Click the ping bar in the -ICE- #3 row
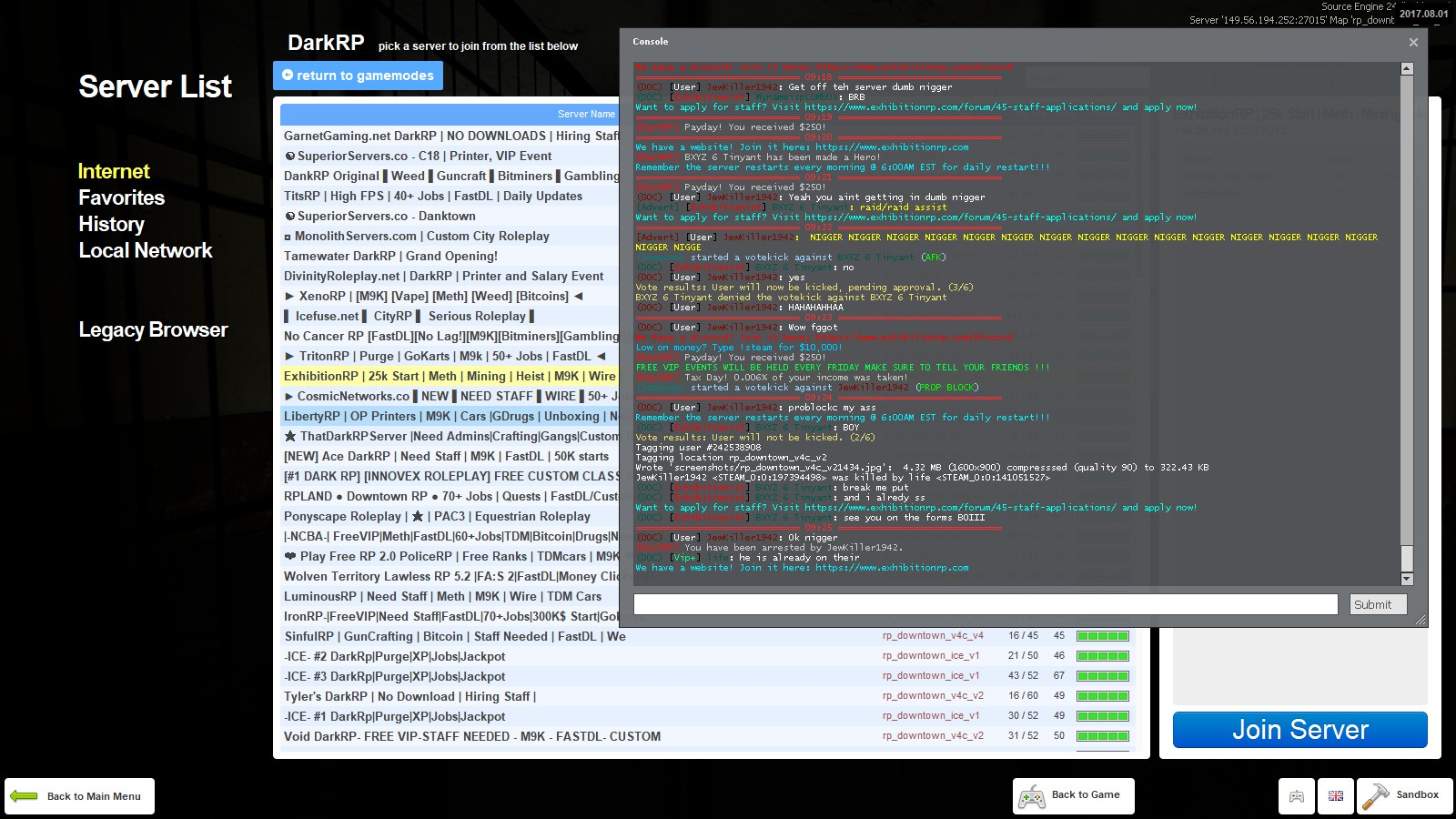The height and width of the screenshot is (819, 1456). 1103,676
